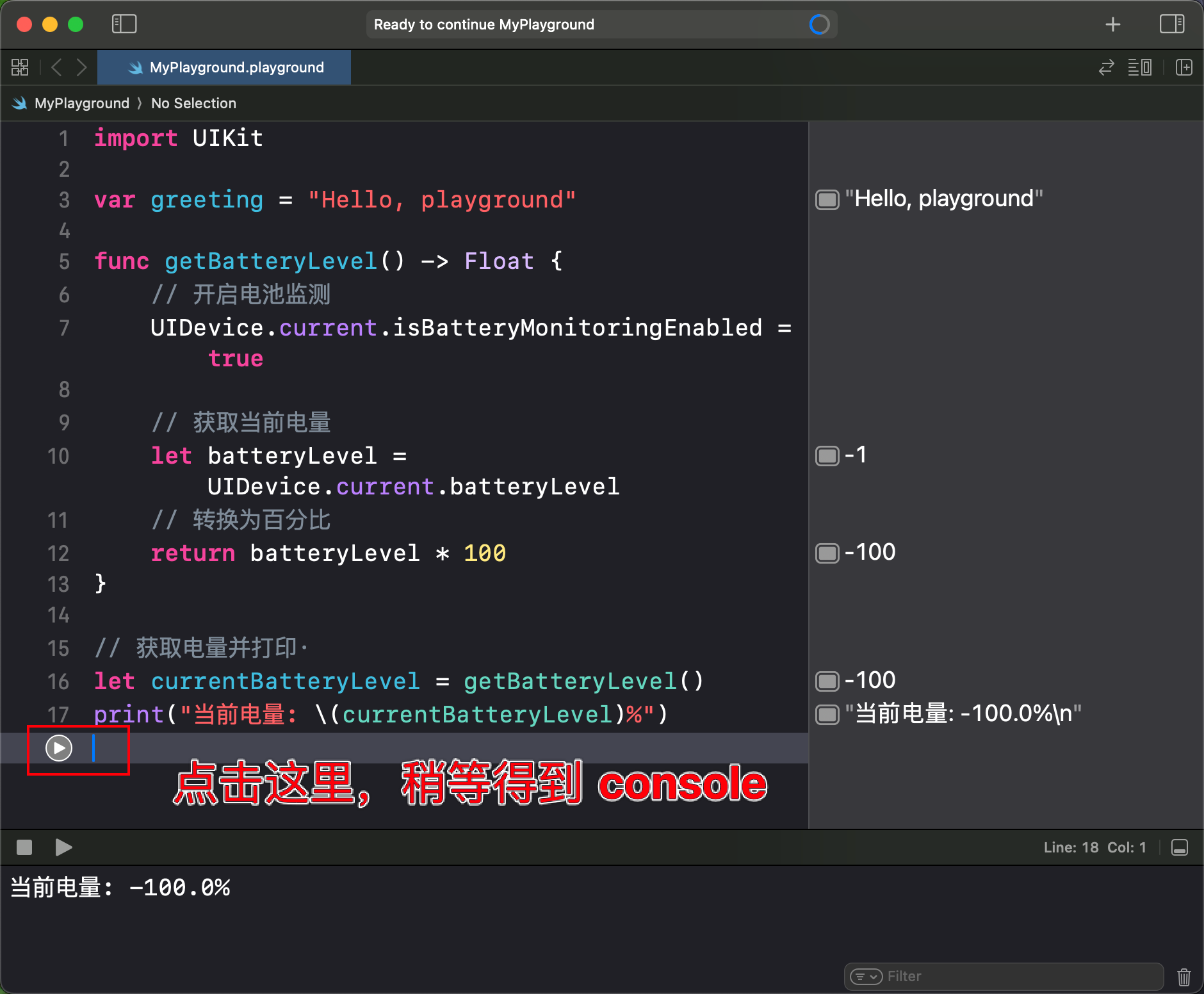This screenshot has width=1204, height=994.
Task: Add editor on right
Action: pos(1184,67)
